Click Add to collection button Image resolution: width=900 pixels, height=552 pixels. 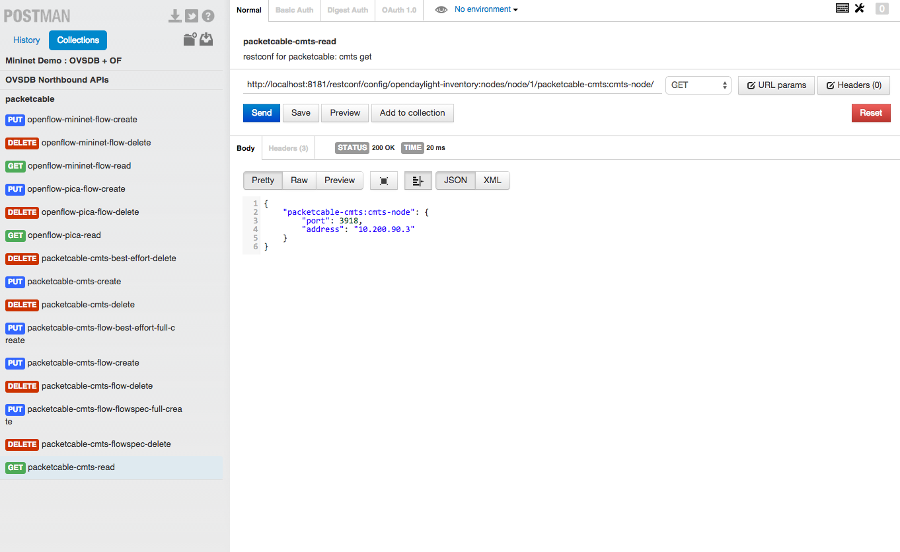click(412, 113)
